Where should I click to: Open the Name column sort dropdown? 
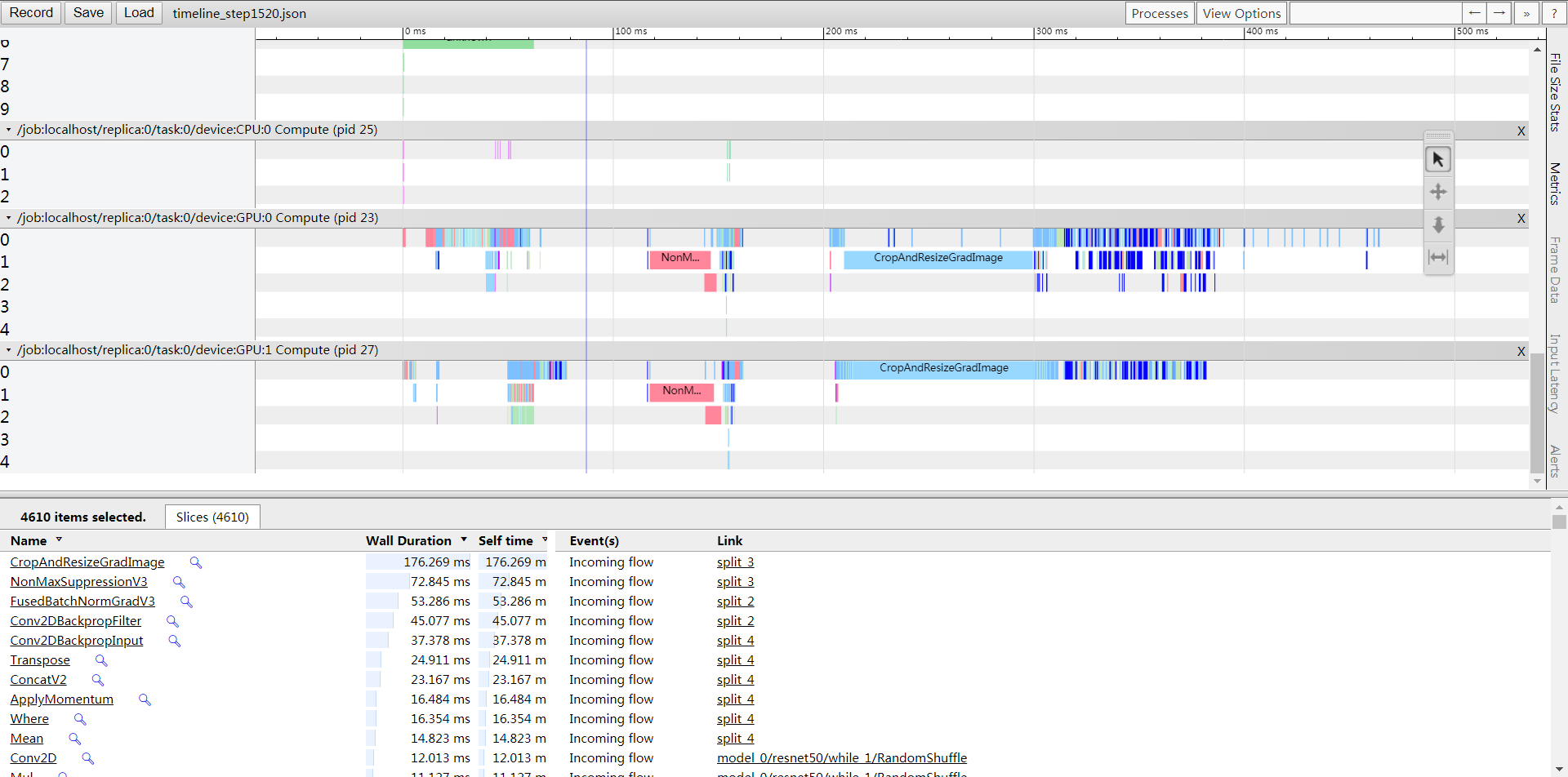pos(59,539)
